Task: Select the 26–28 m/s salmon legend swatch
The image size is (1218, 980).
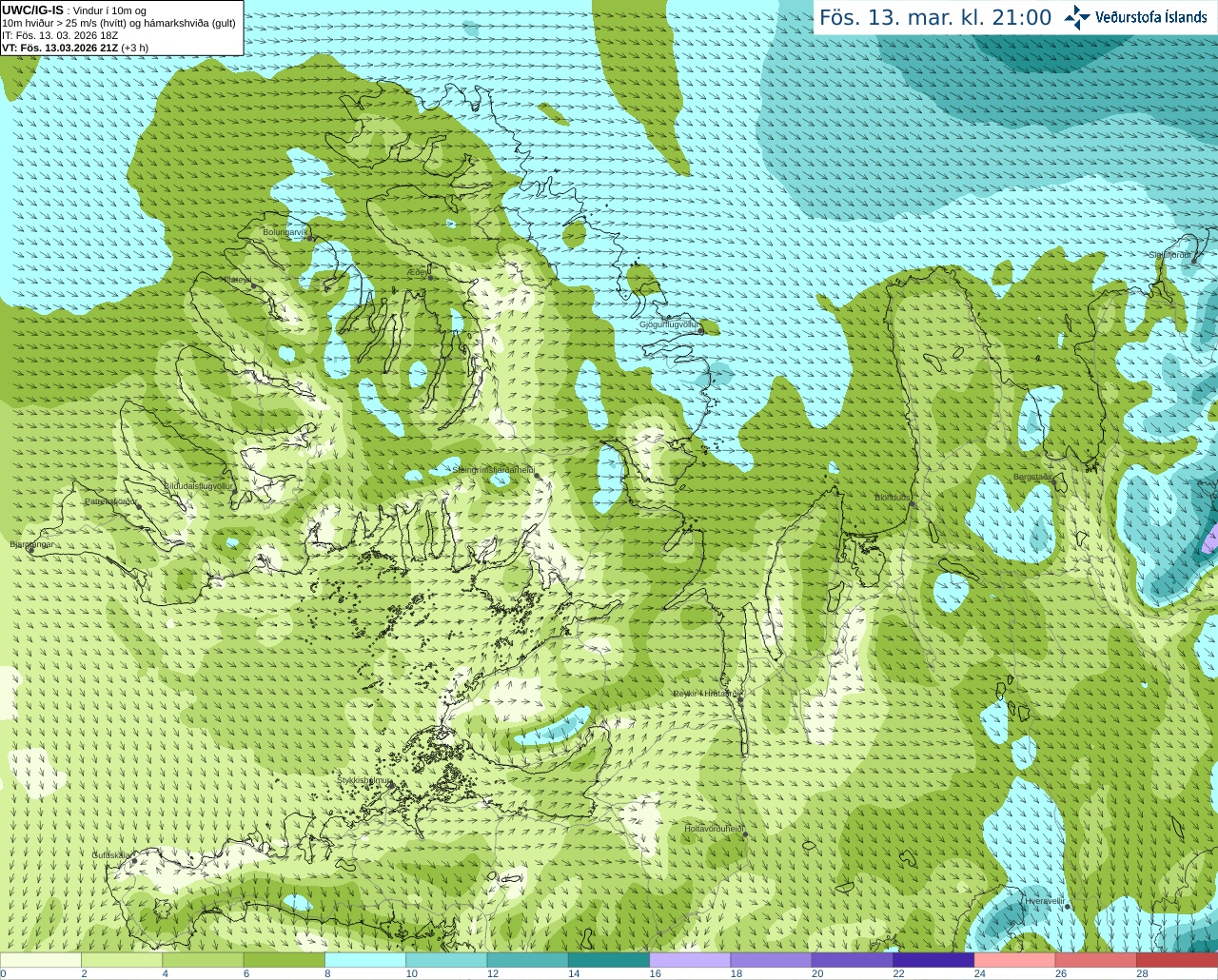Action: pos(1096,960)
